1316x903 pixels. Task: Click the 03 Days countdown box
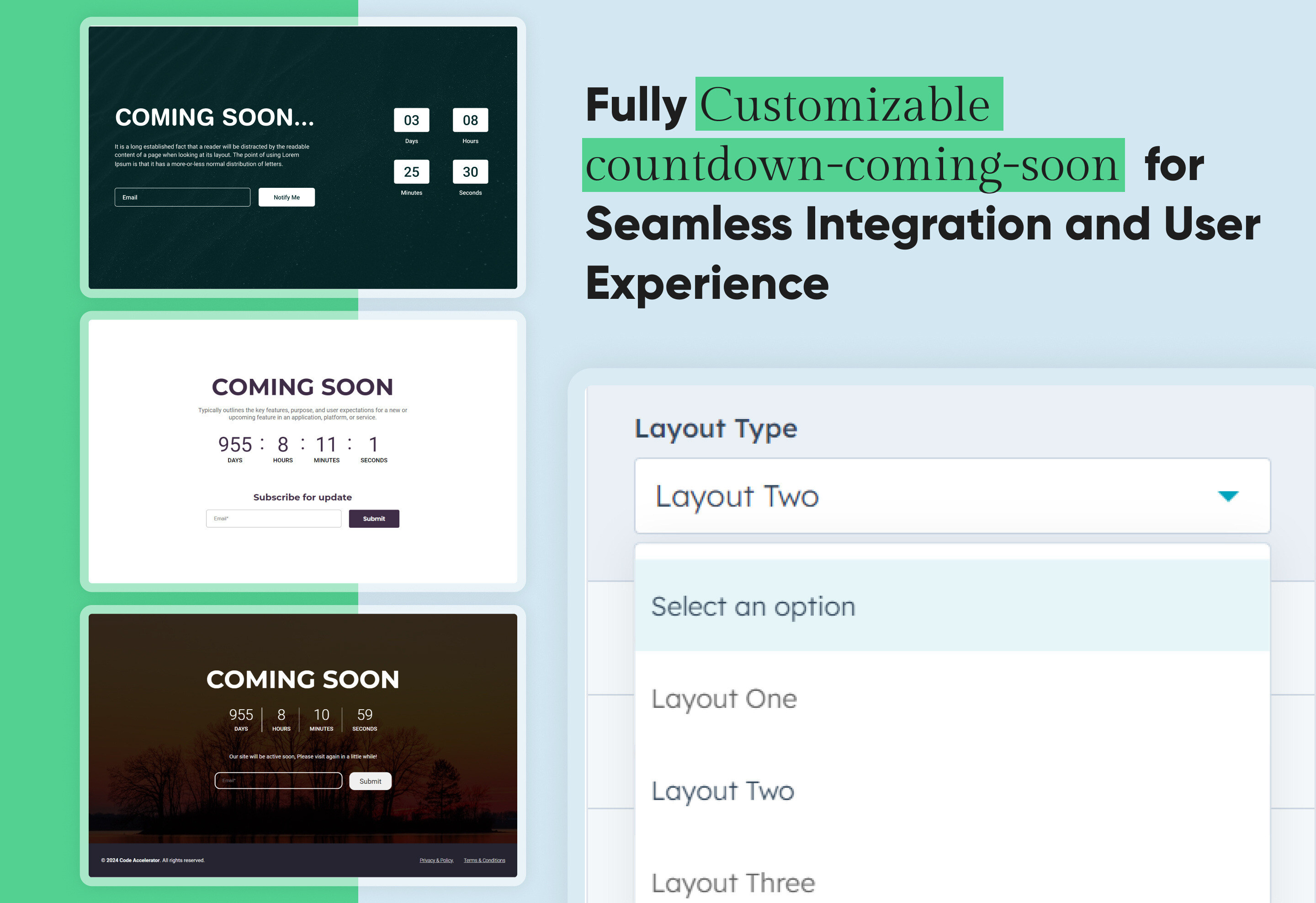pos(412,120)
